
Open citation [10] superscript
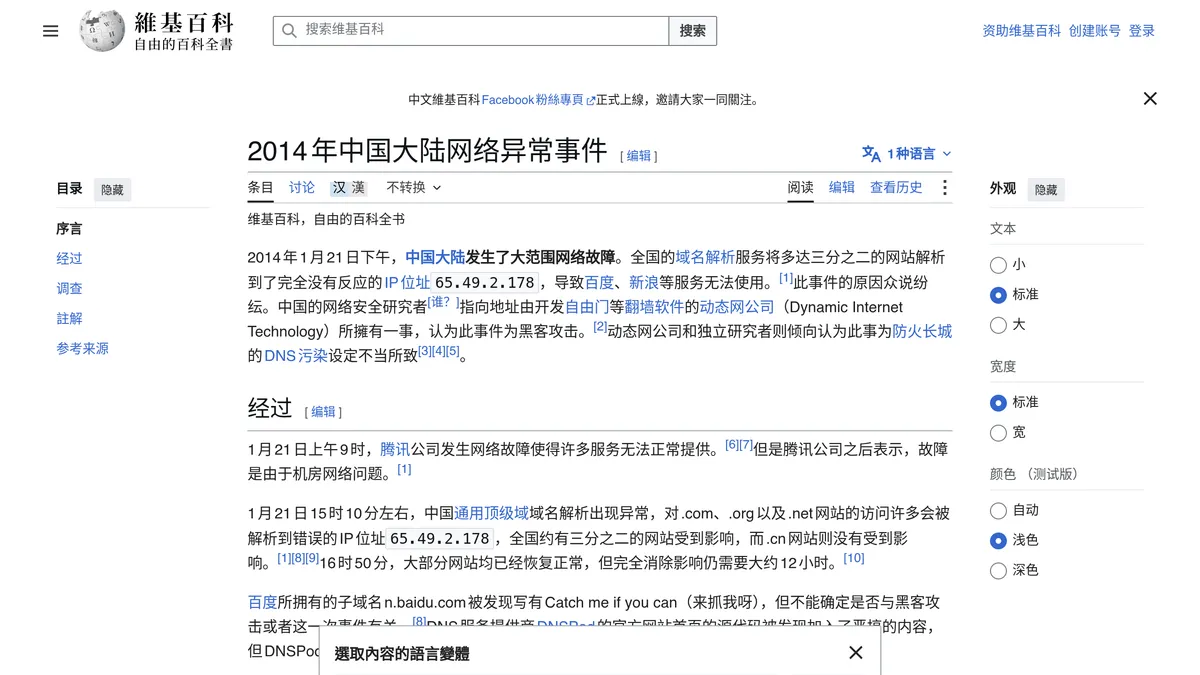pyautogui.click(x=854, y=558)
